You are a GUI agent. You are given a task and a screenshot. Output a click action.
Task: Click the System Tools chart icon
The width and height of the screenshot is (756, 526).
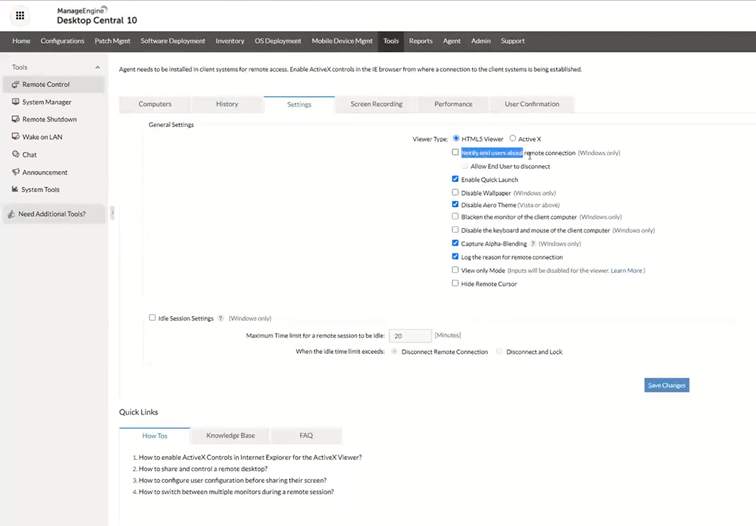pos(15,189)
